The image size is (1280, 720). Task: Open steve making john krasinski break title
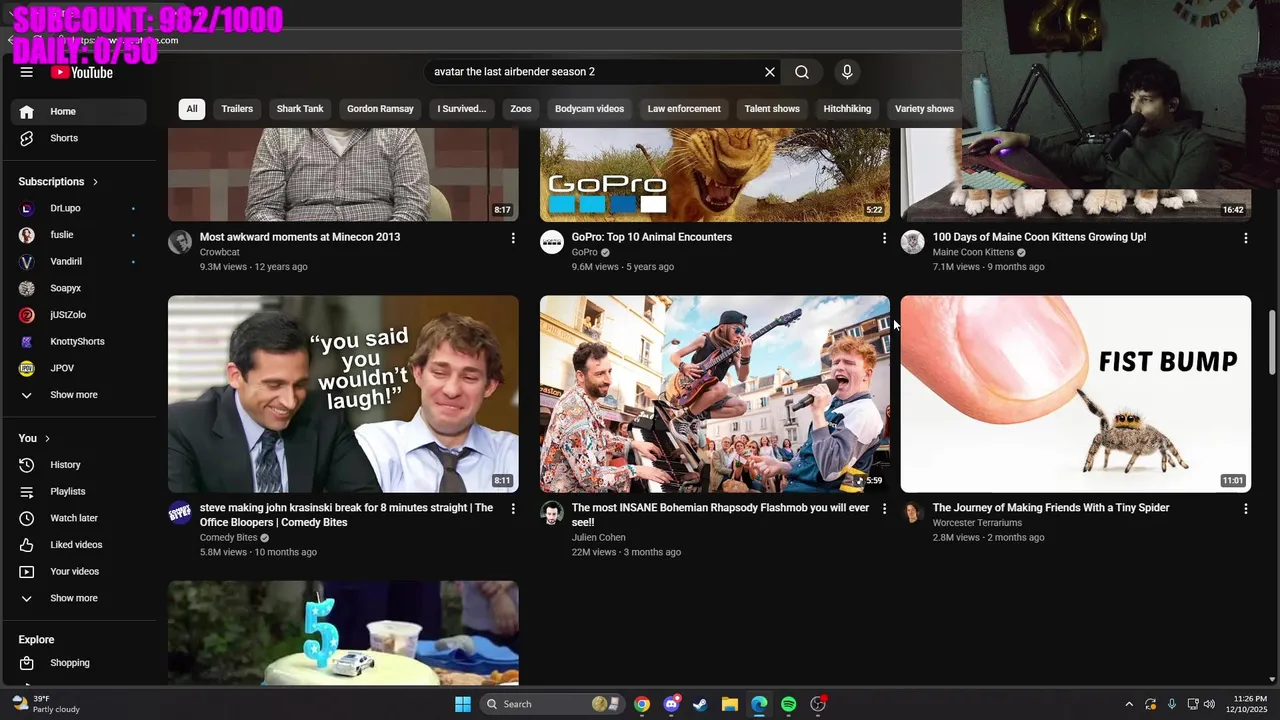[x=346, y=515]
